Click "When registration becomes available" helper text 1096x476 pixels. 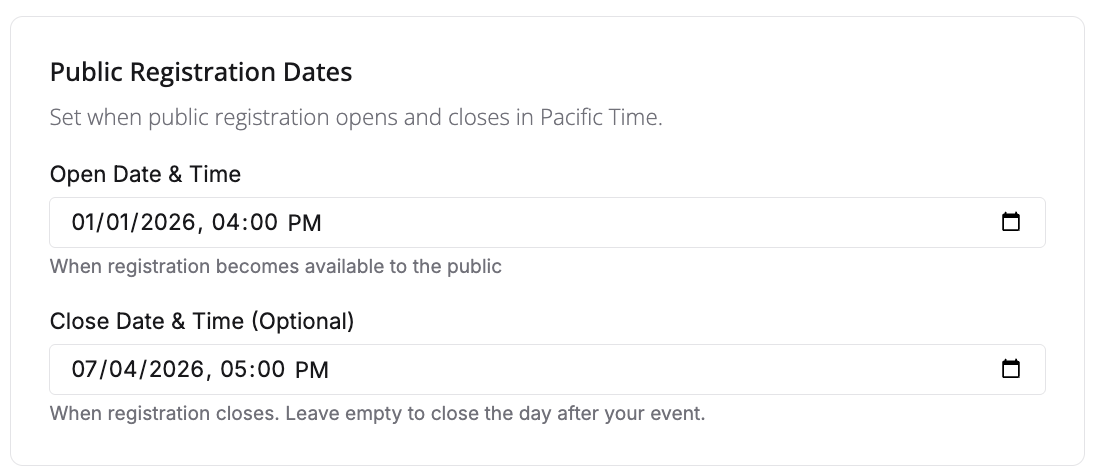tap(275, 266)
